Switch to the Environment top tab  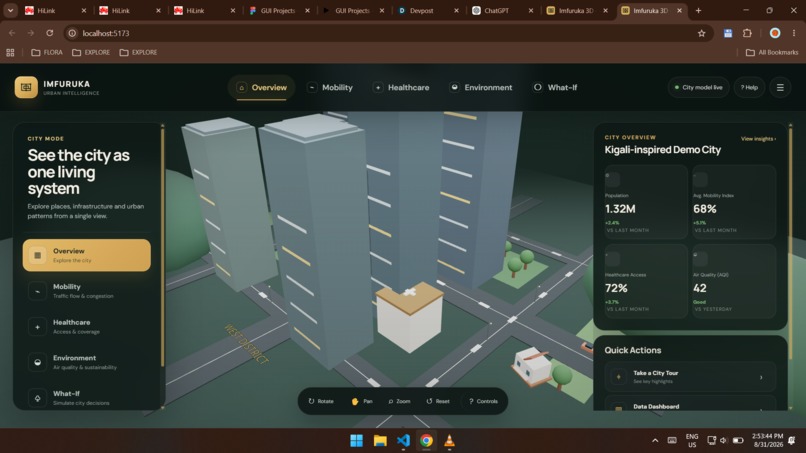(481, 87)
